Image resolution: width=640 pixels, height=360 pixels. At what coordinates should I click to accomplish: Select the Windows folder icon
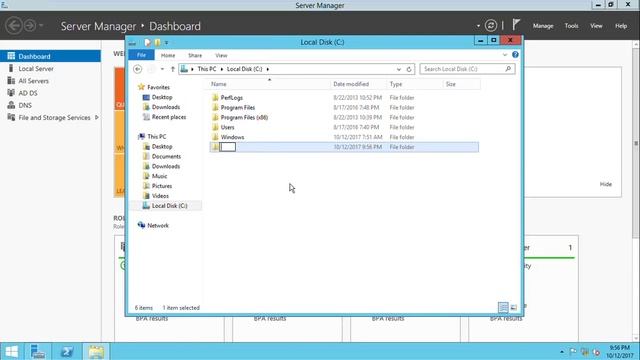pyautogui.click(x=215, y=137)
